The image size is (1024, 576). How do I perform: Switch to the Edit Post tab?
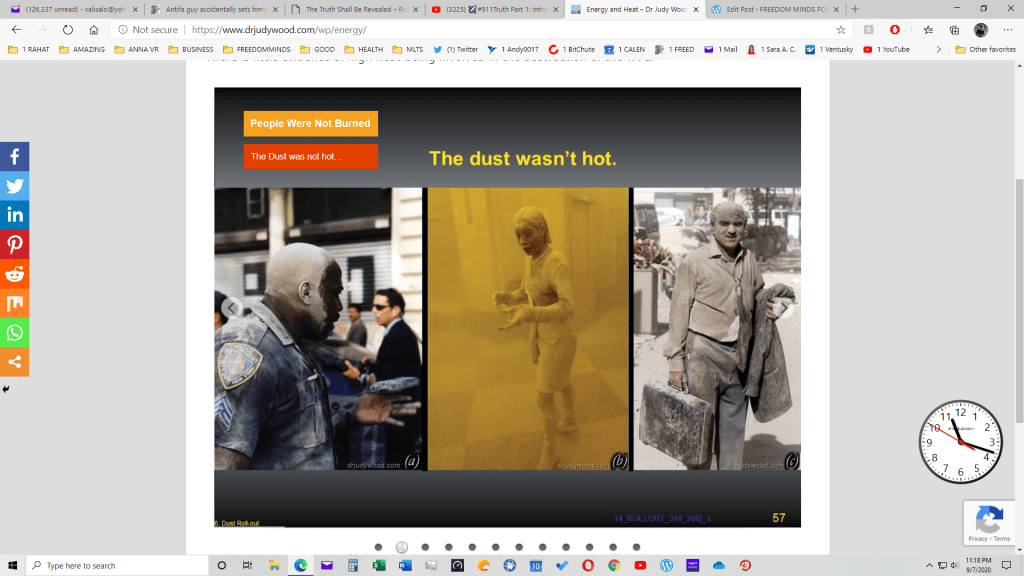[x=773, y=9]
